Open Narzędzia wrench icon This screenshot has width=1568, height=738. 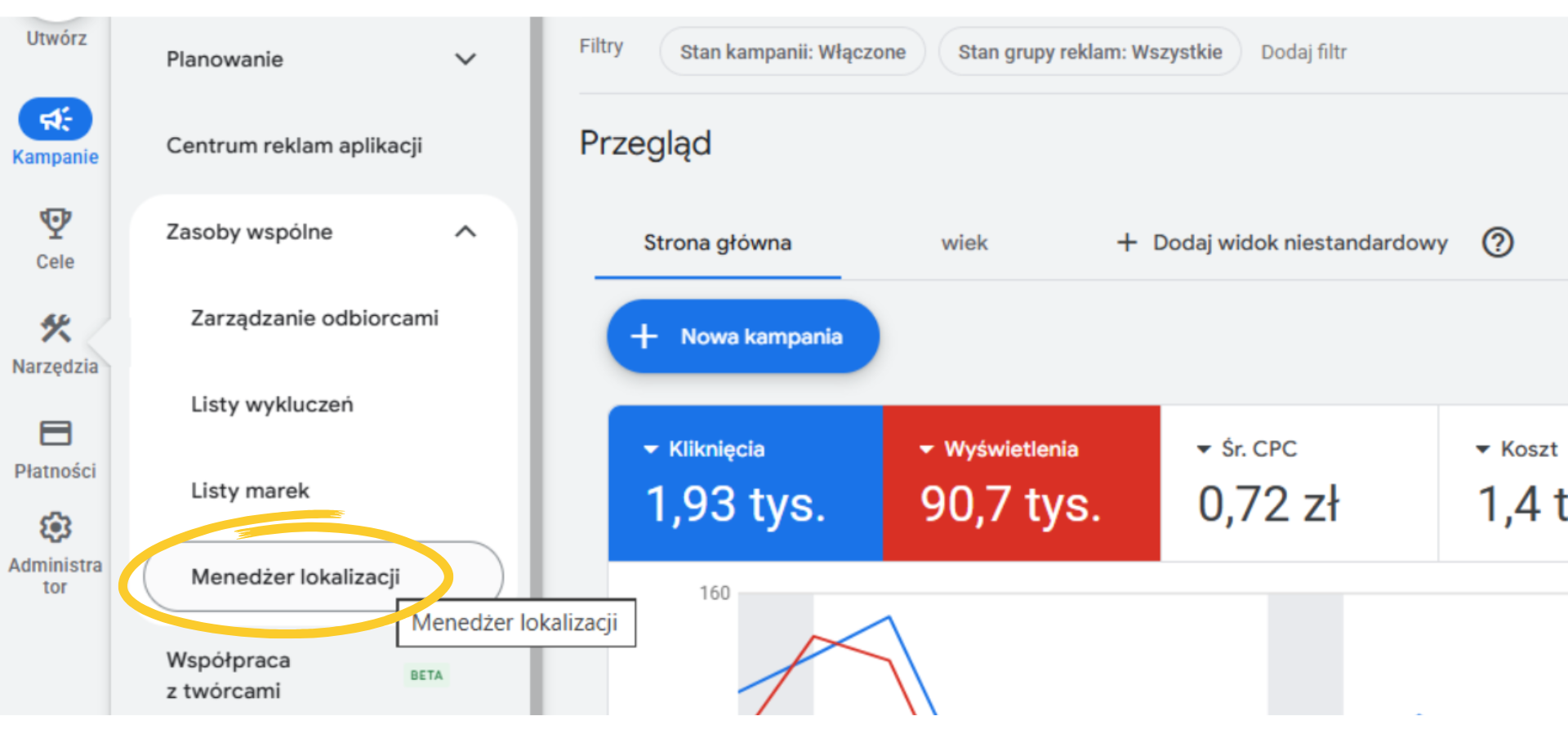(55, 329)
